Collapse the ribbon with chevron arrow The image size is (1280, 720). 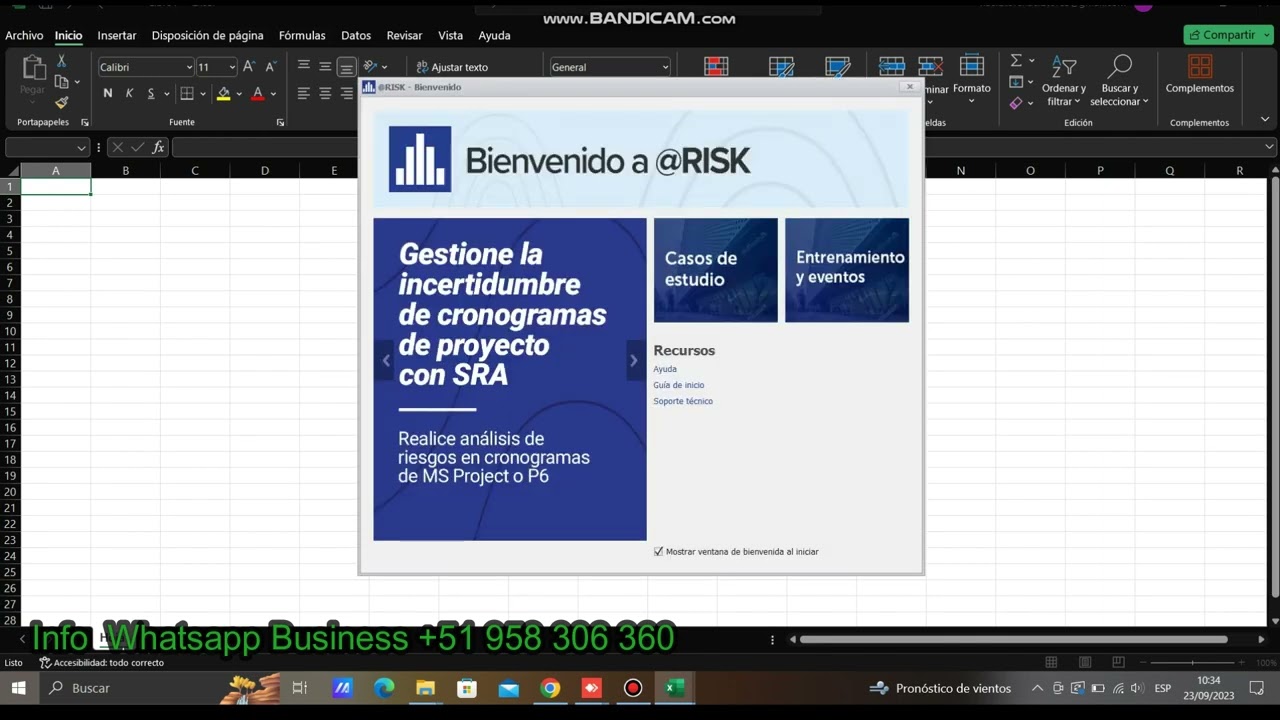[x=1265, y=119]
